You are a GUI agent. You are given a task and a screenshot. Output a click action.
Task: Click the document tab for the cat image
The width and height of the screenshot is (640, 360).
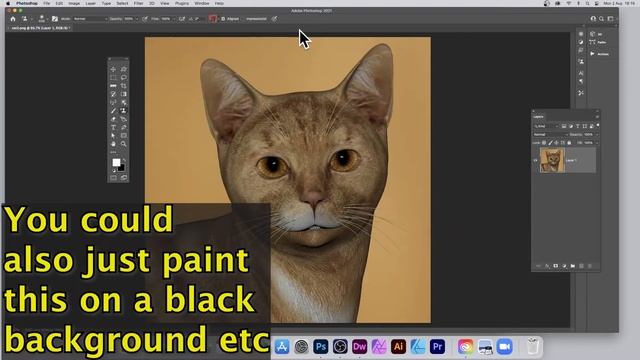pos(40,28)
